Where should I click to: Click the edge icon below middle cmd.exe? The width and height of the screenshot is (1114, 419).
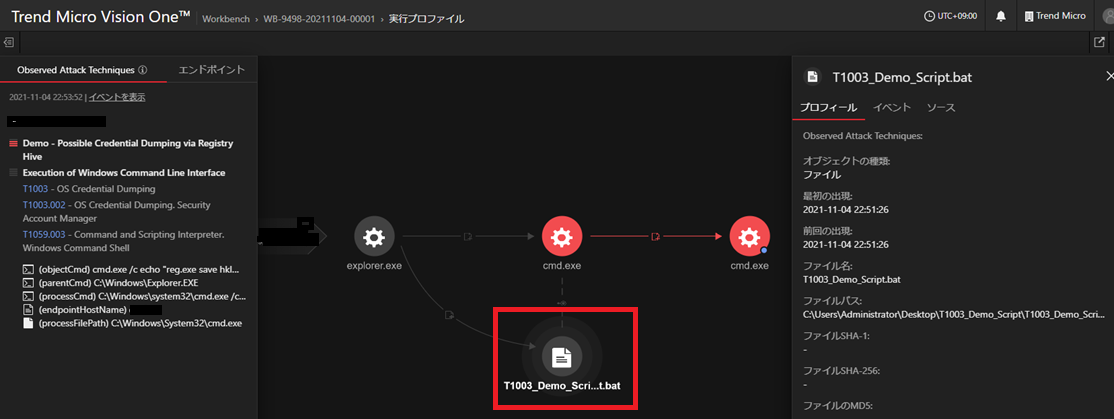[562, 303]
